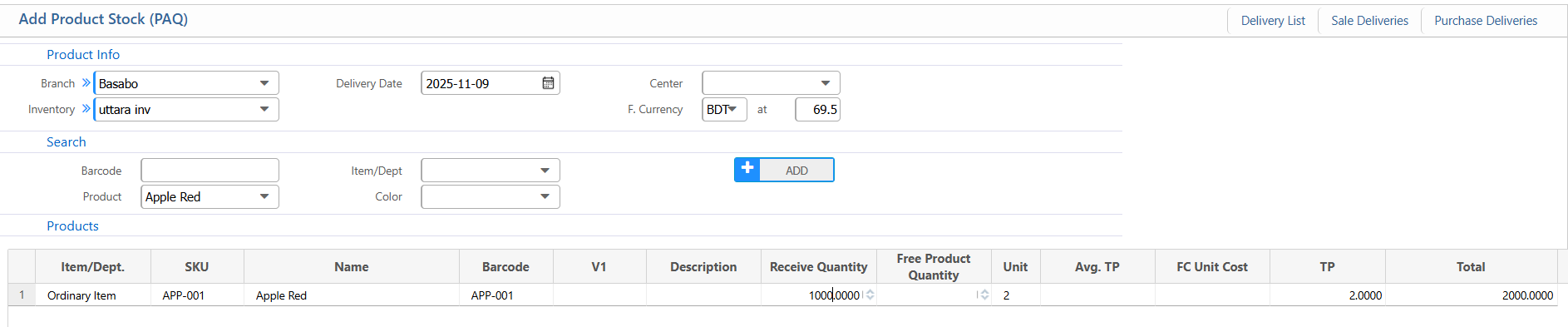
Task: Open the Branch dropdown showing Basabo
Action: pos(186,83)
